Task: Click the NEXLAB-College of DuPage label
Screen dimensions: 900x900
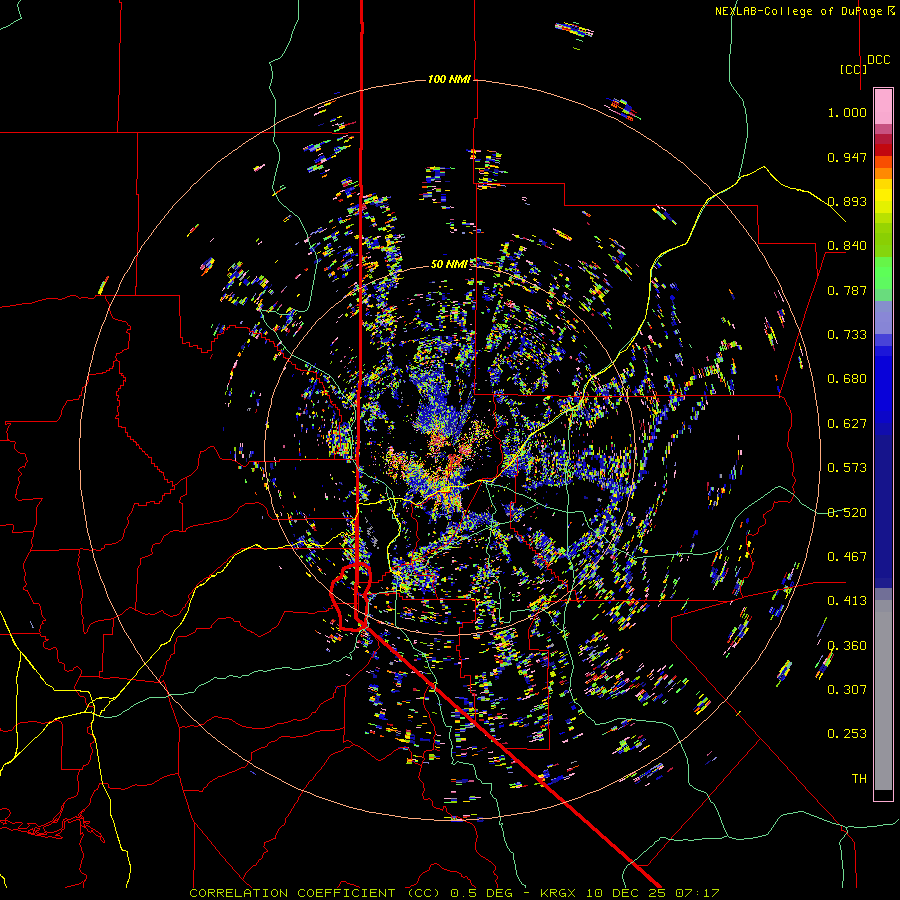Action: click(x=805, y=11)
